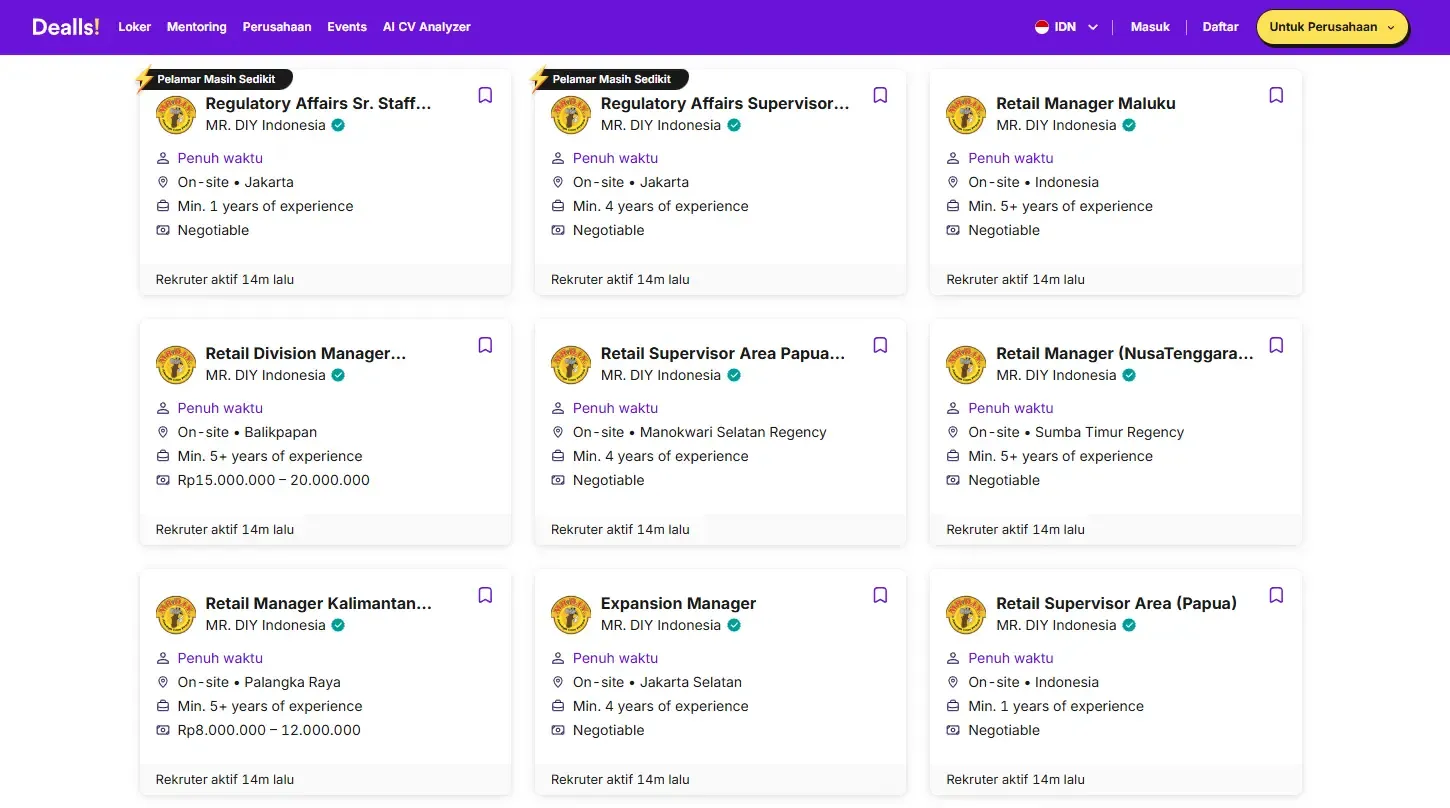Click the Daftar register link
The image size is (1450, 808).
(1220, 27)
